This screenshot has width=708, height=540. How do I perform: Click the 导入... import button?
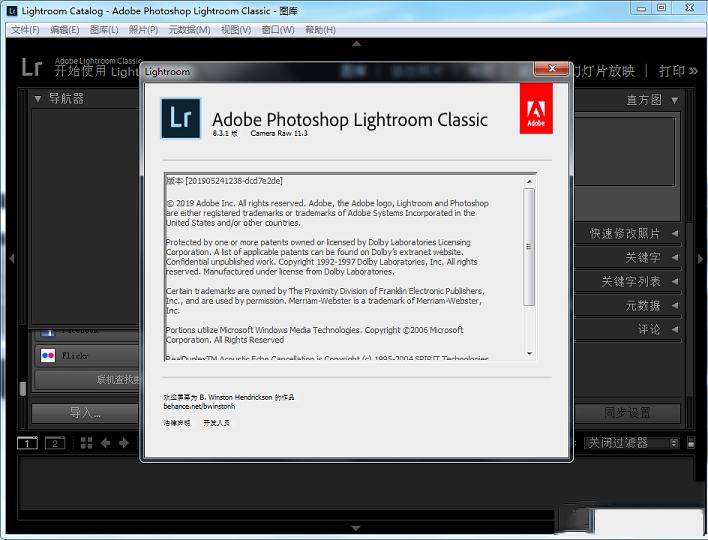[x=85, y=413]
